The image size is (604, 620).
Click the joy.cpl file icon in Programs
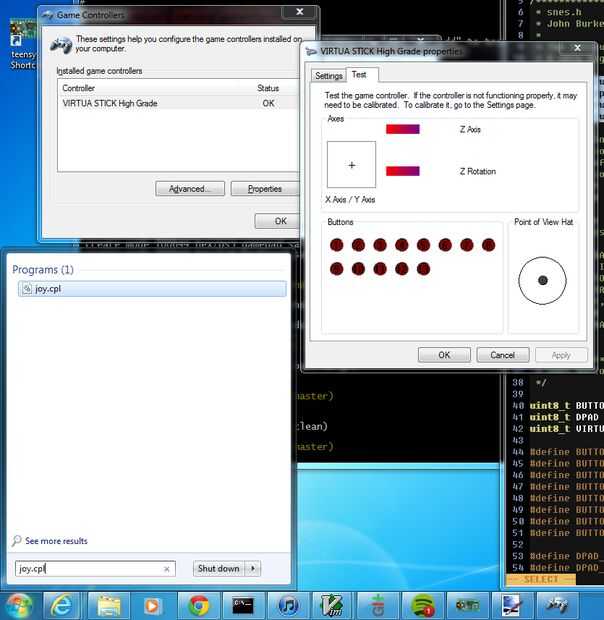[x=27, y=289]
